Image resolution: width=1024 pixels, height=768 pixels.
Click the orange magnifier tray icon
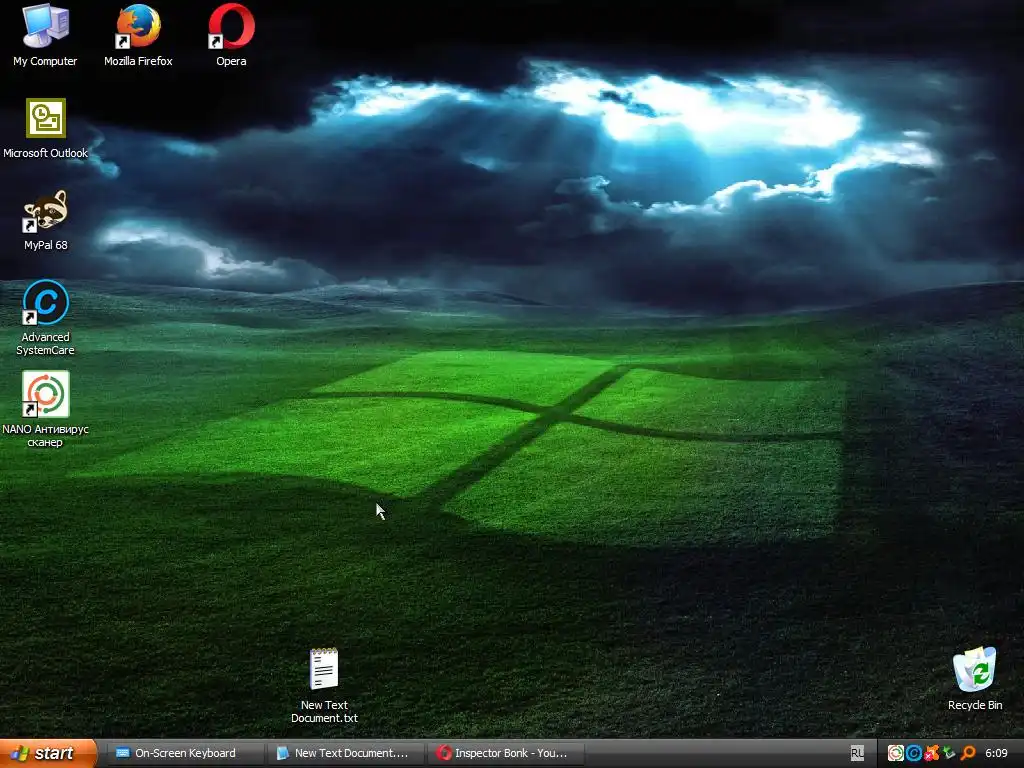coord(968,754)
